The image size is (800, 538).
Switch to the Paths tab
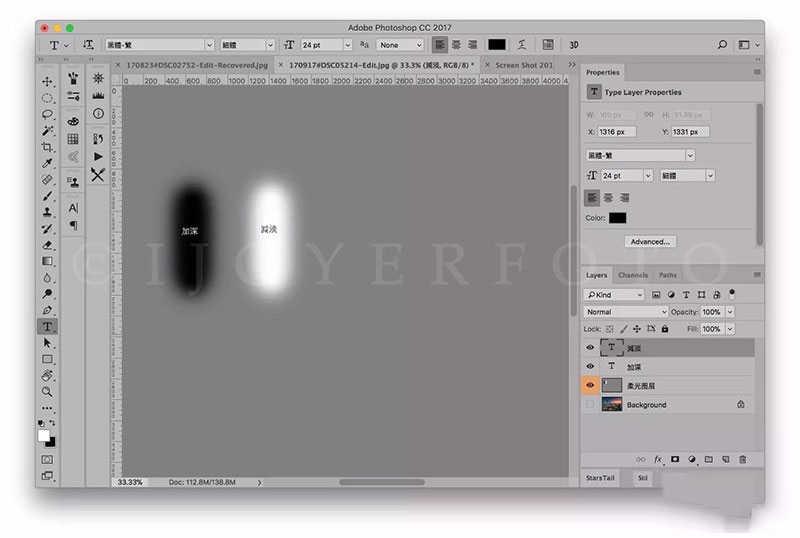click(667, 275)
